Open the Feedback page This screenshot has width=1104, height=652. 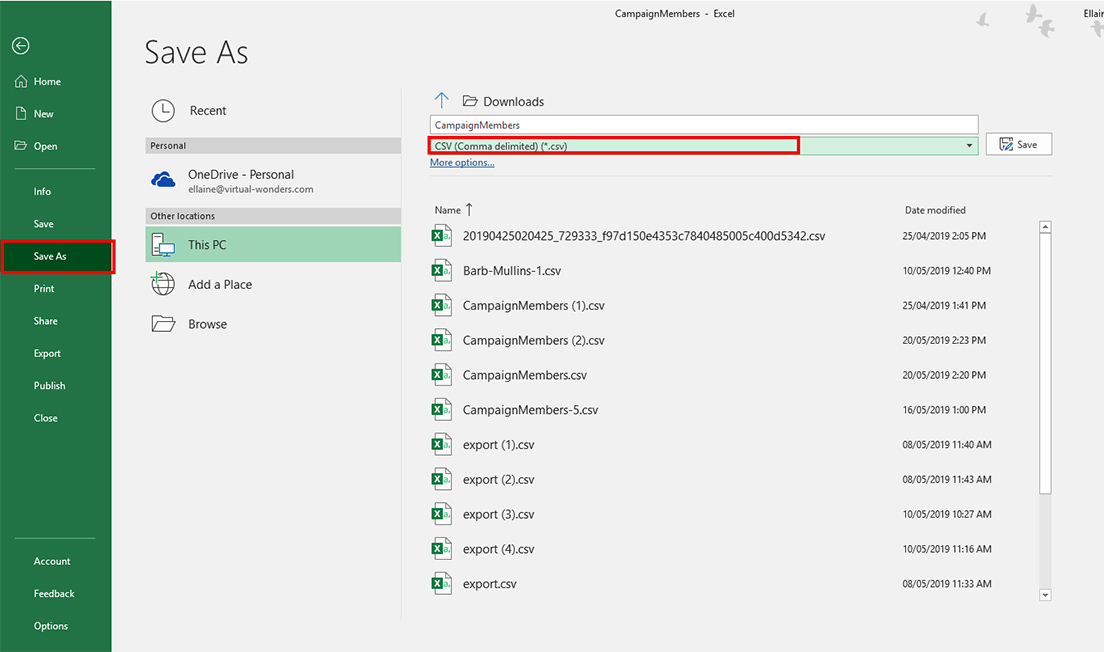coord(54,594)
